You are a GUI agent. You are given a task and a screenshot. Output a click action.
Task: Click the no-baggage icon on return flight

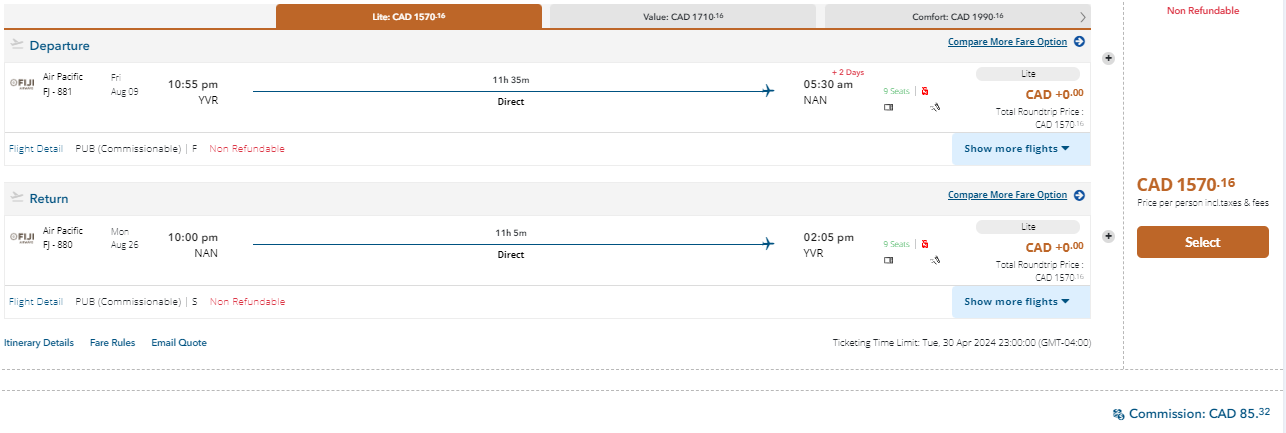pos(925,243)
